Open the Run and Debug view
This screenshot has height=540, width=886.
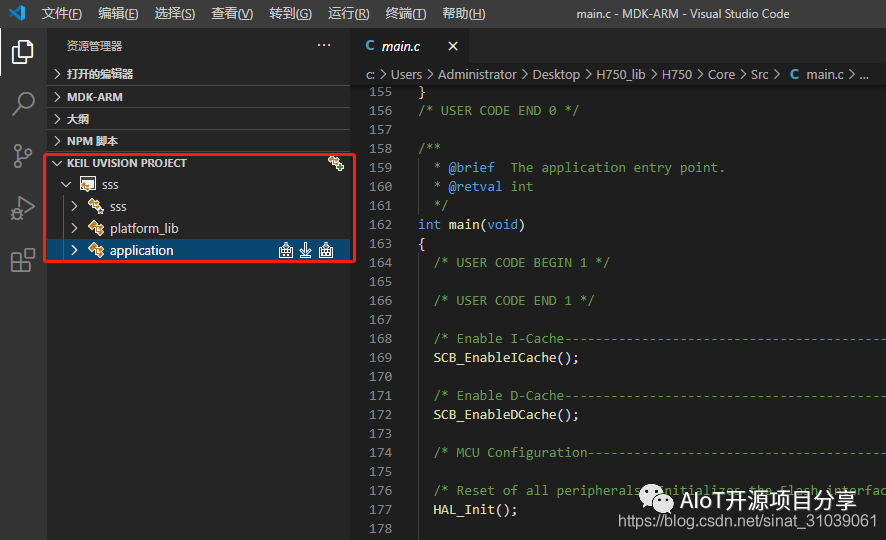point(23,208)
